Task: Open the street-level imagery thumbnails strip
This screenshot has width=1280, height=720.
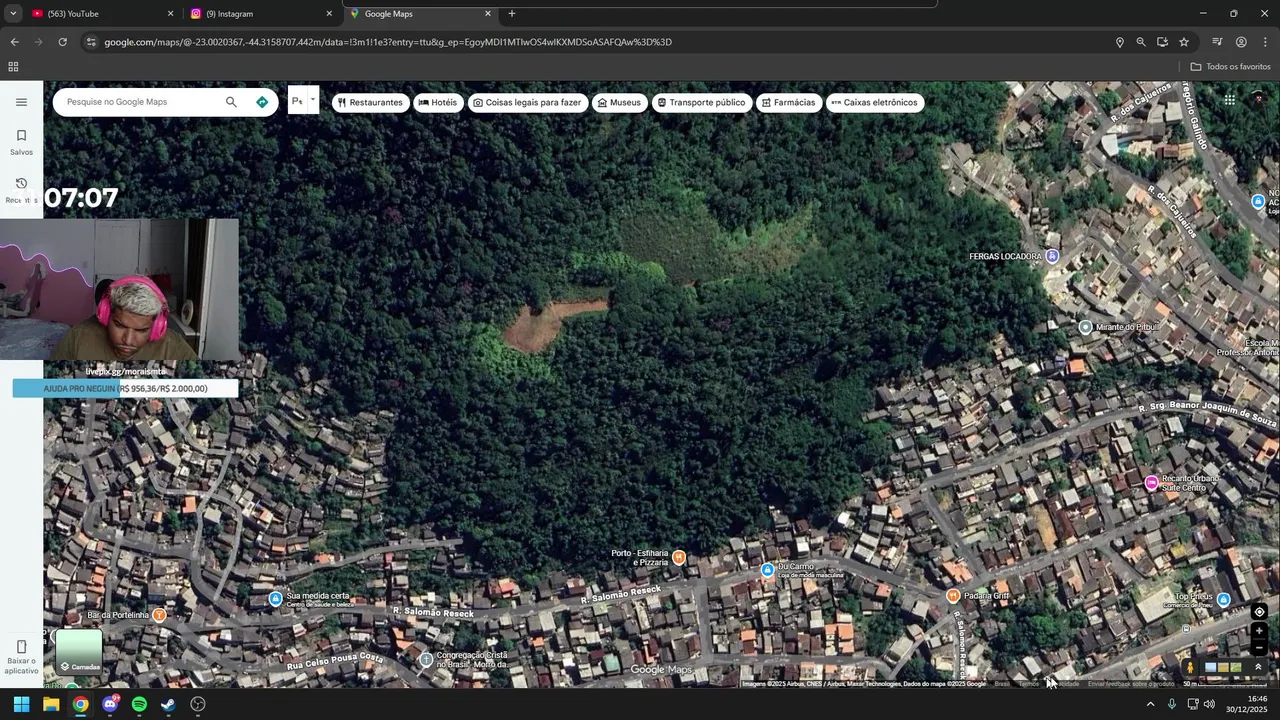Action: tap(1223, 667)
